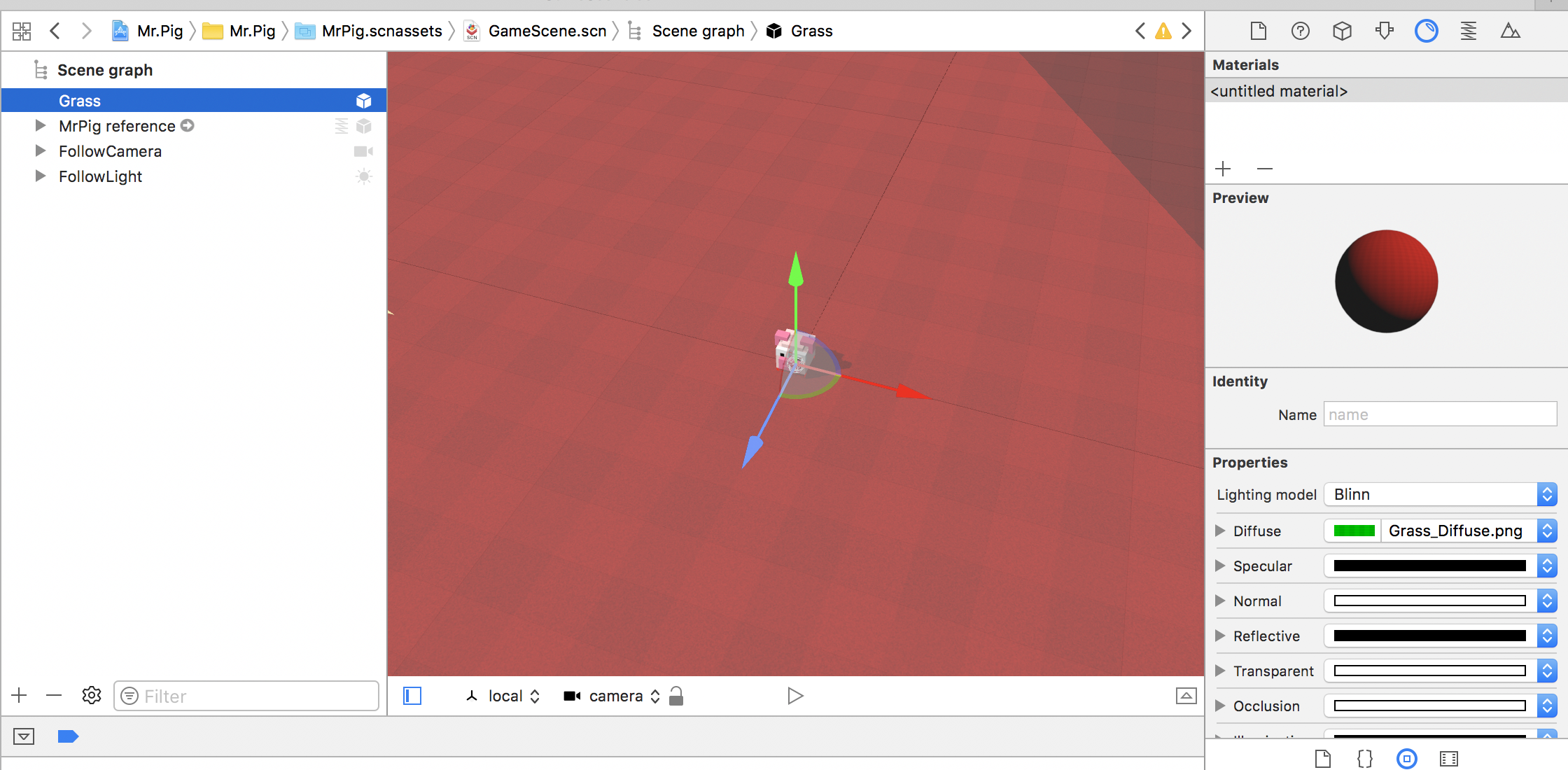1568x770 pixels.
Task: Toggle the scene graph sidebar view
Action: pyautogui.click(x=412, y=696)
